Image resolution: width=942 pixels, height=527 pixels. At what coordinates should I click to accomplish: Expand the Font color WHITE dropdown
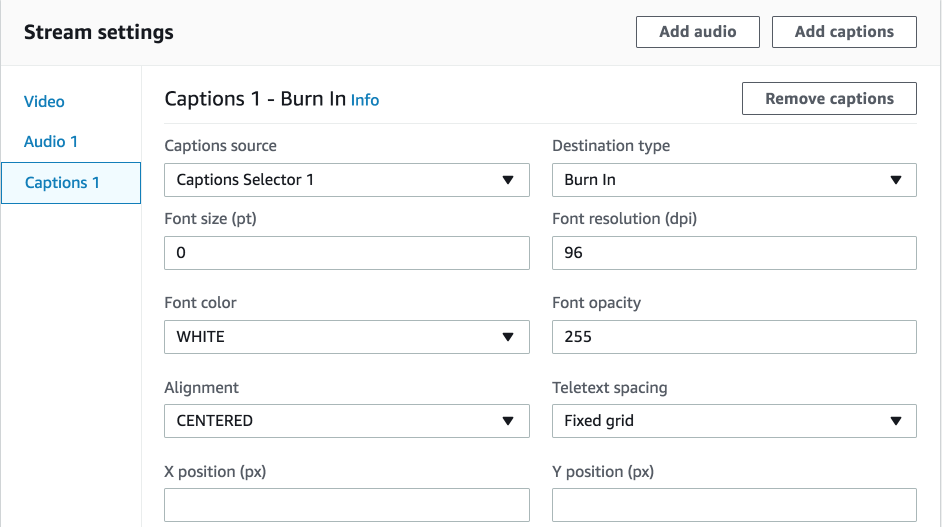click(347, 337)
